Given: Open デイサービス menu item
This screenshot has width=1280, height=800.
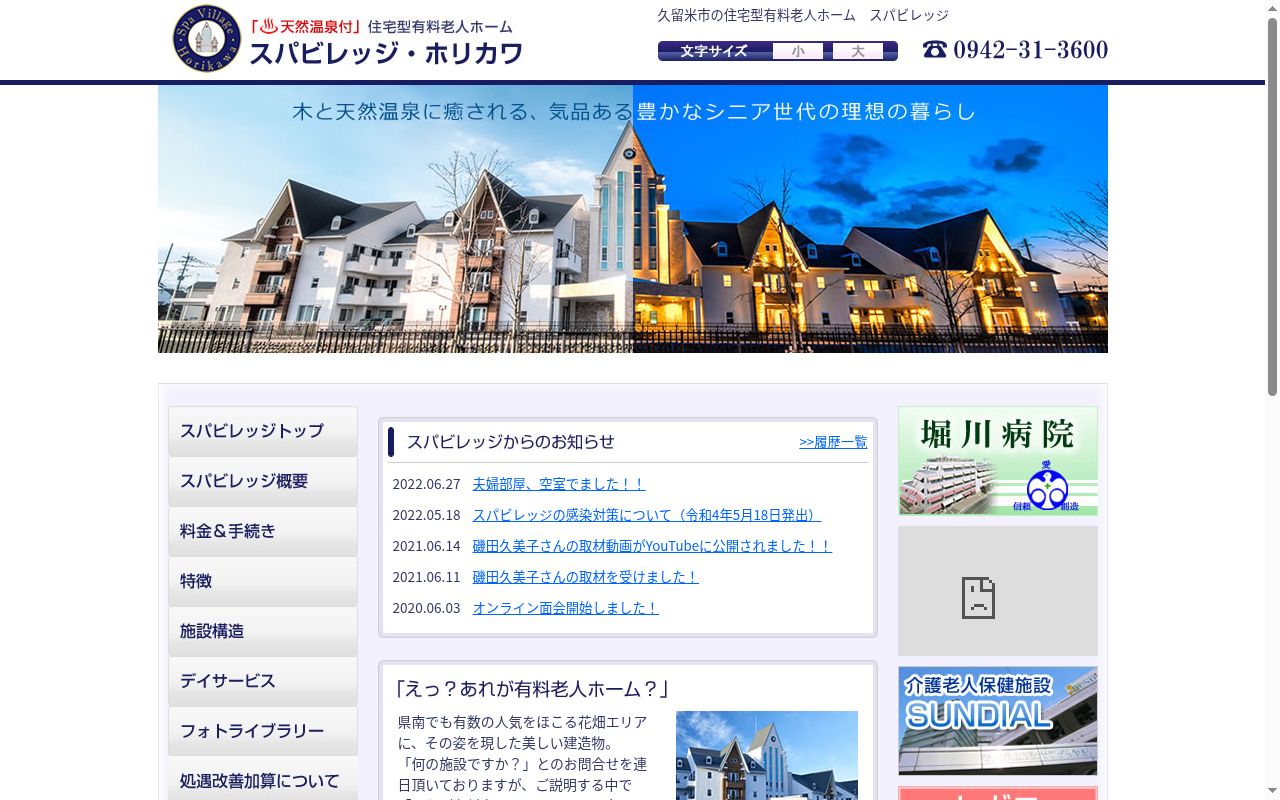Looking at the screenshot, I should coord(263,681).
